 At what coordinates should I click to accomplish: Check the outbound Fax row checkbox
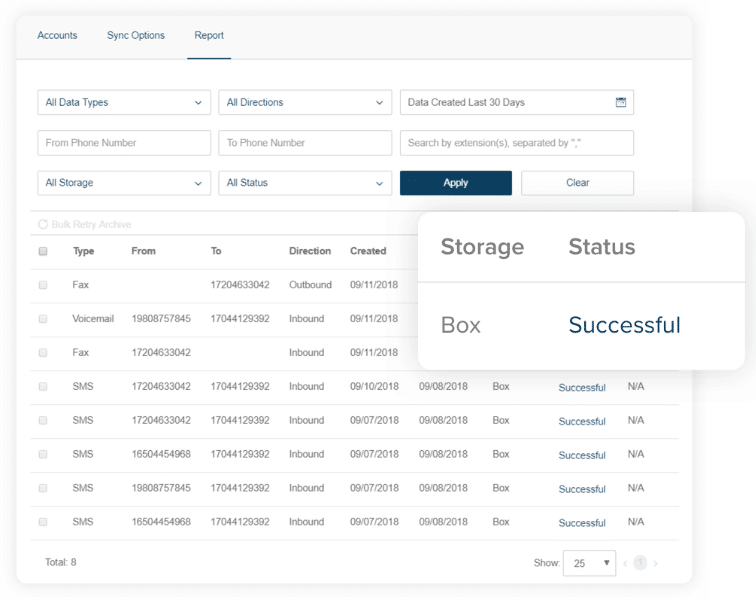tap(43, 285)
